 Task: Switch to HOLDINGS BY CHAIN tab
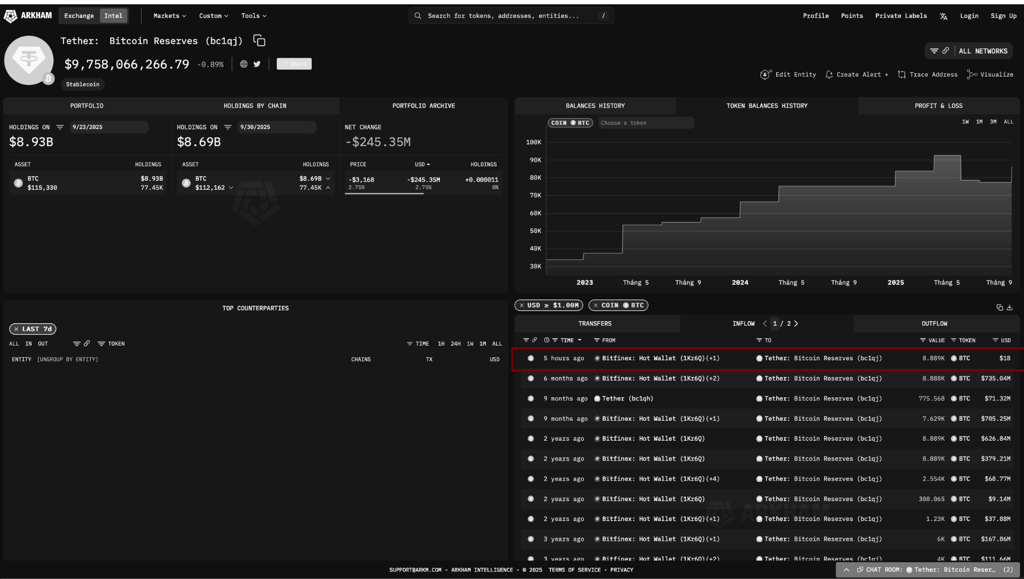coord(255,106)
